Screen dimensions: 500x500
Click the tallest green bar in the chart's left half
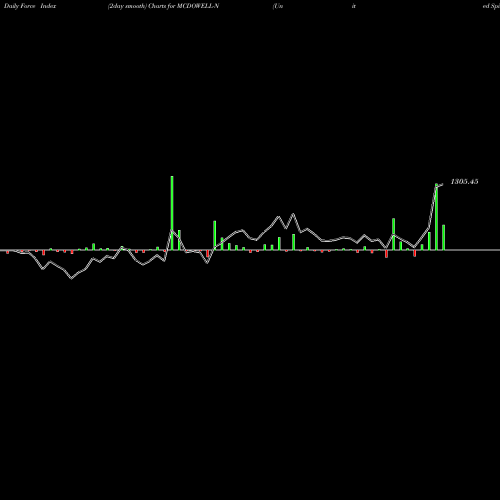coord(172,213)
